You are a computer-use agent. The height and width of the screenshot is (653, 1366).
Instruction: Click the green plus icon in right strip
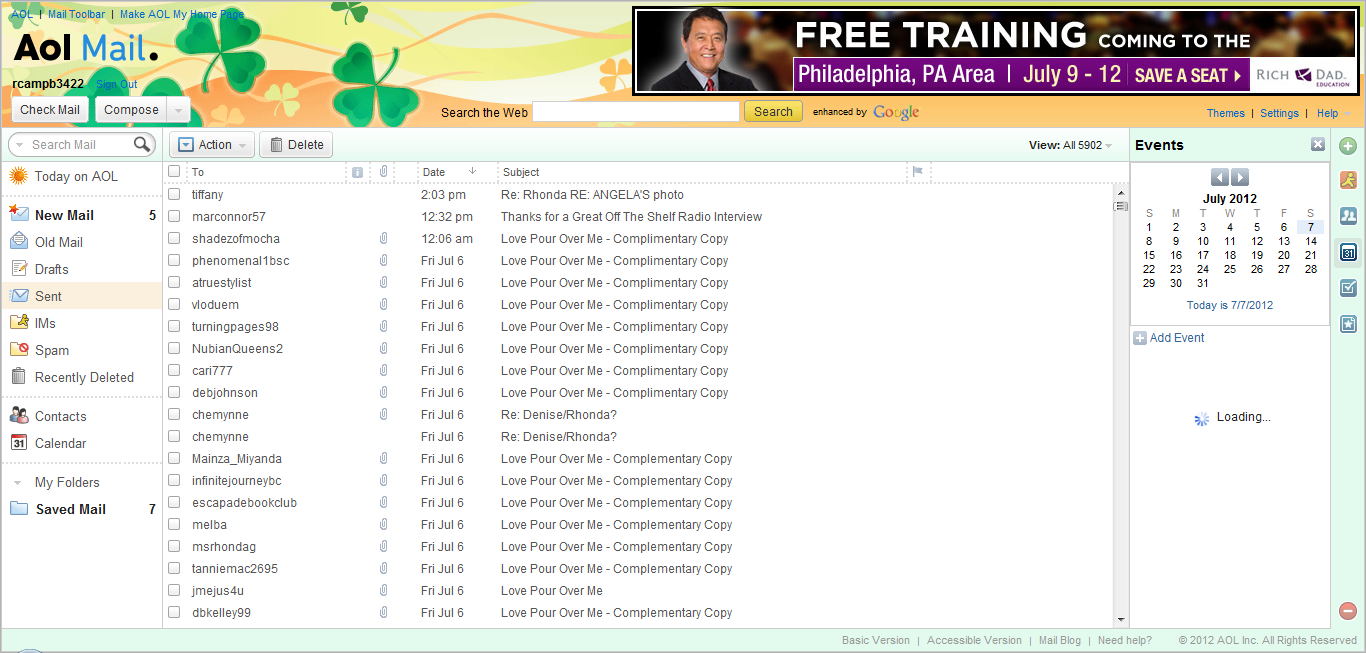pyautogui.click(x=1348, y=146)
